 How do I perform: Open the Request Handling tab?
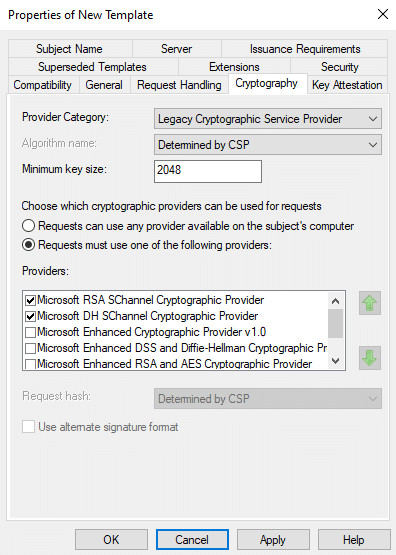pos(179,85)
